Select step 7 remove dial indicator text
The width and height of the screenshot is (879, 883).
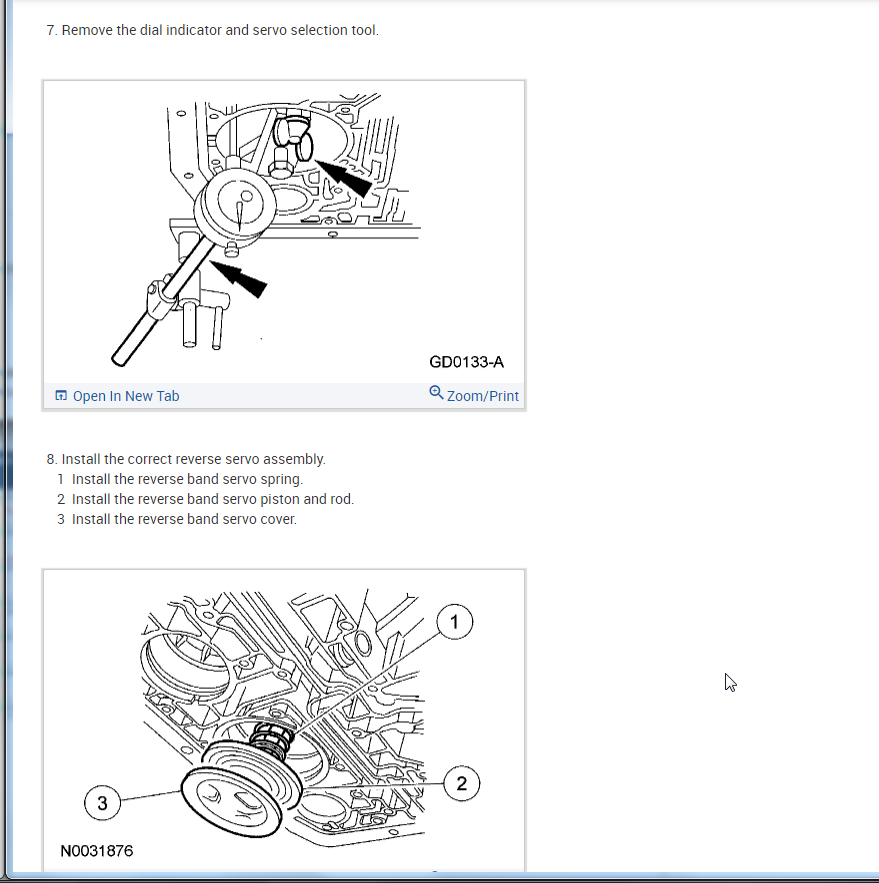(x=212, y=30)
